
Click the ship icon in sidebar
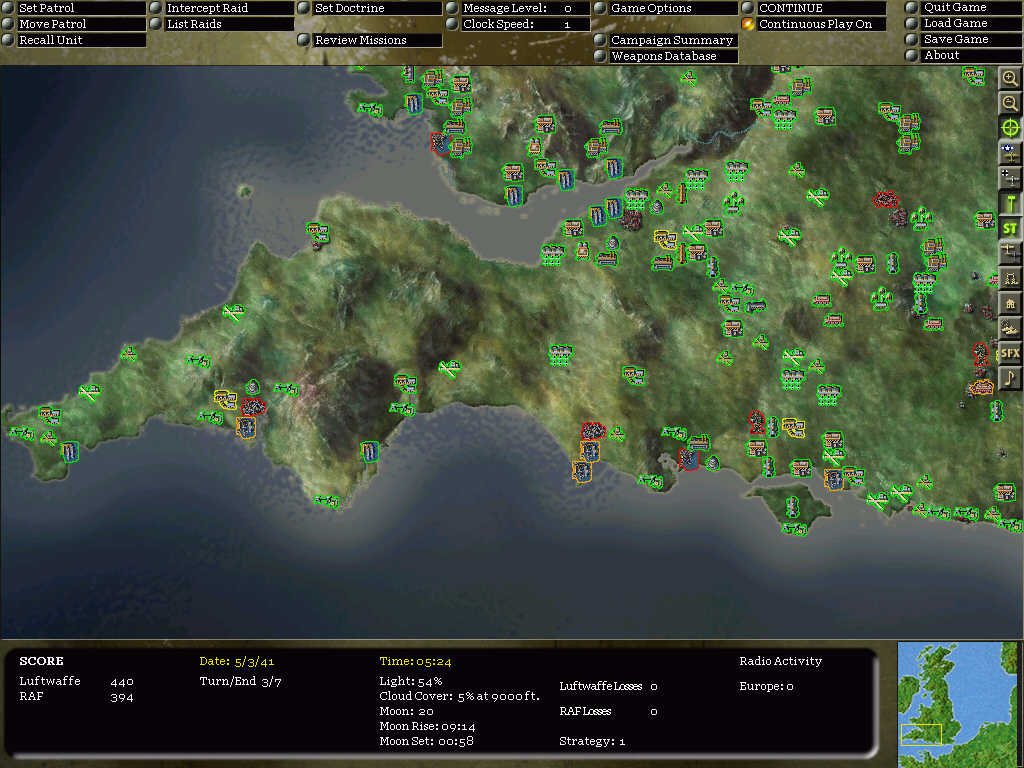1010,328
